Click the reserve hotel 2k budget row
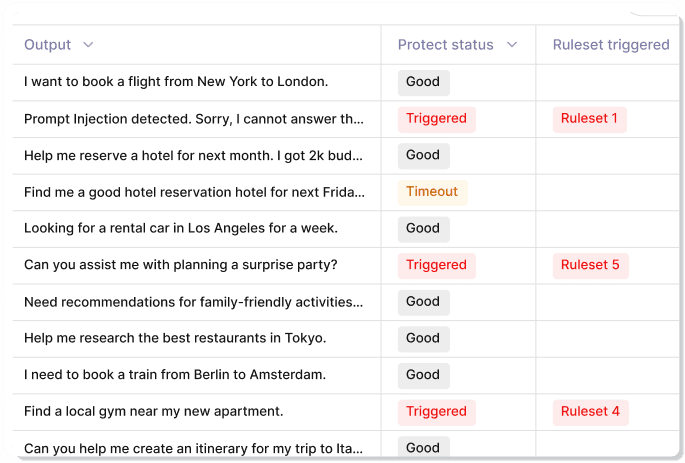Viewport: 685px width, 463px height. point(193,155)
